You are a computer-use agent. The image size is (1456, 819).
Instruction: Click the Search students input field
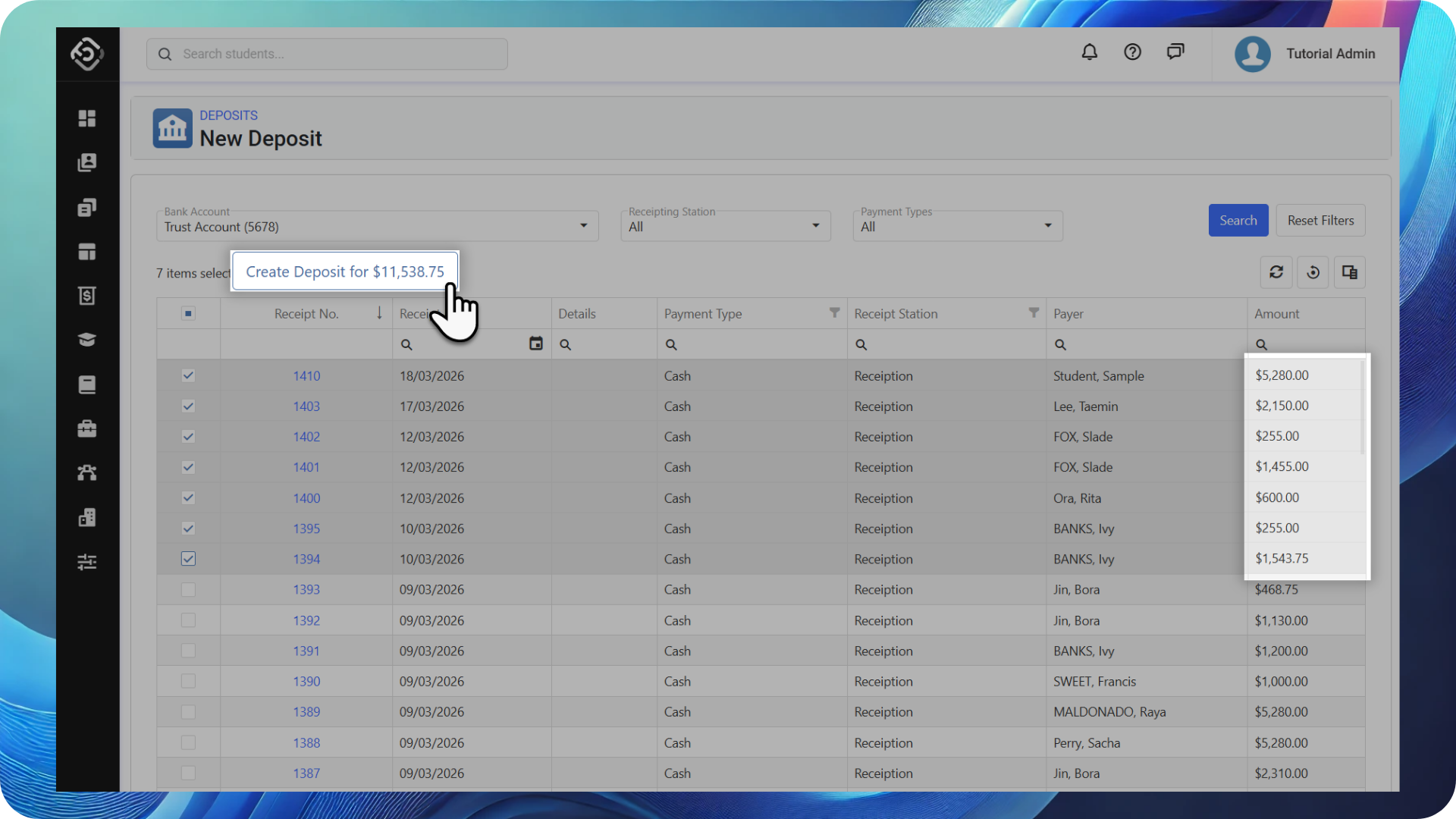tap(327, 54)
